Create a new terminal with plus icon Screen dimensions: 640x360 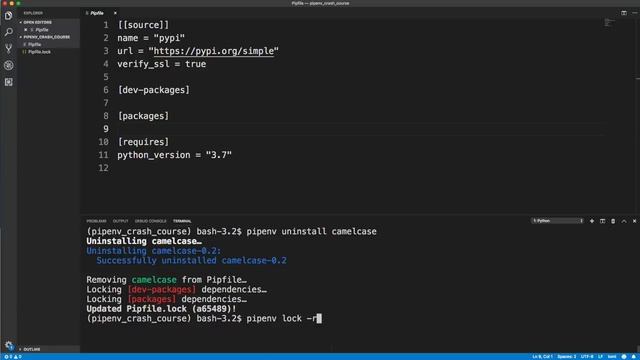pos(592,221)
